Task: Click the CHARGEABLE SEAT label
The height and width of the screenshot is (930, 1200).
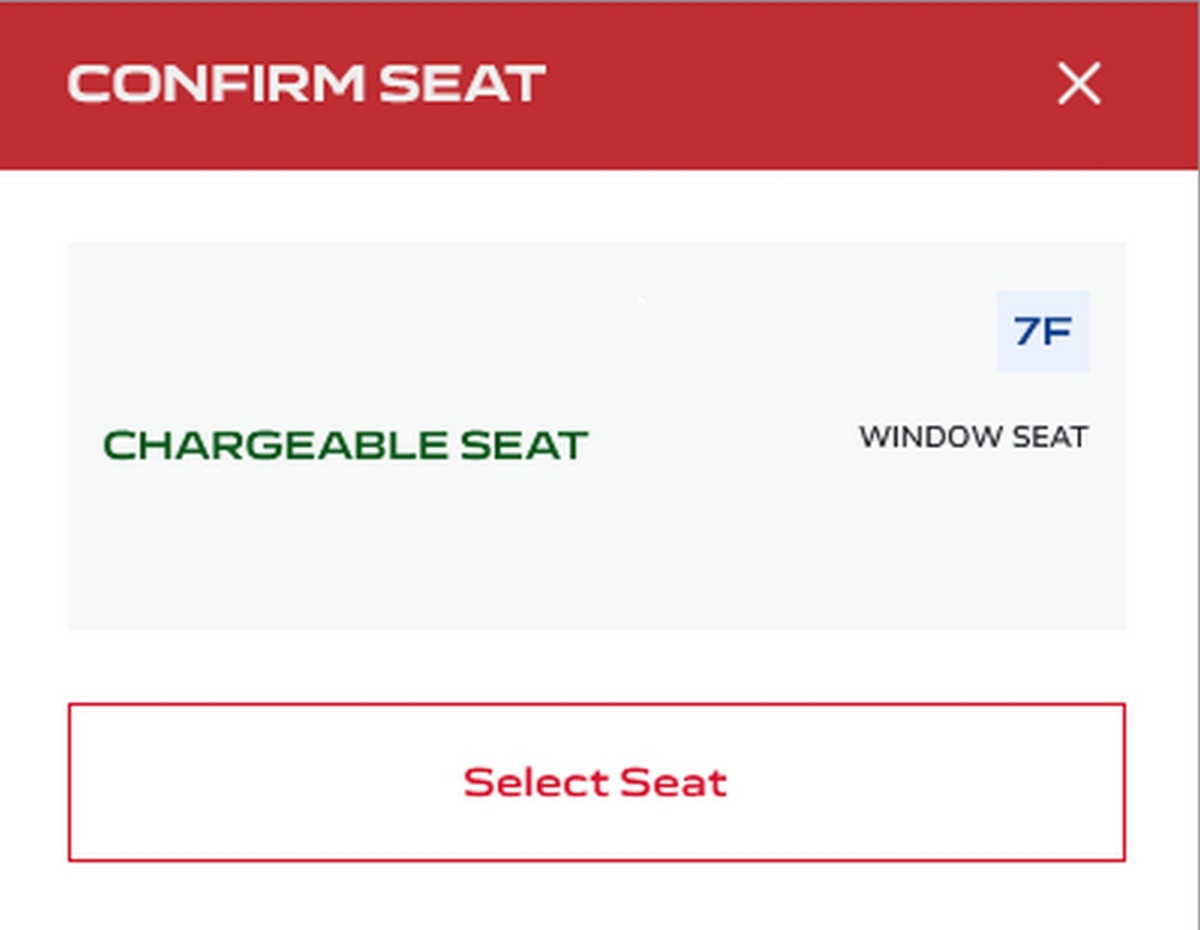Action: [x=345, y=446]
